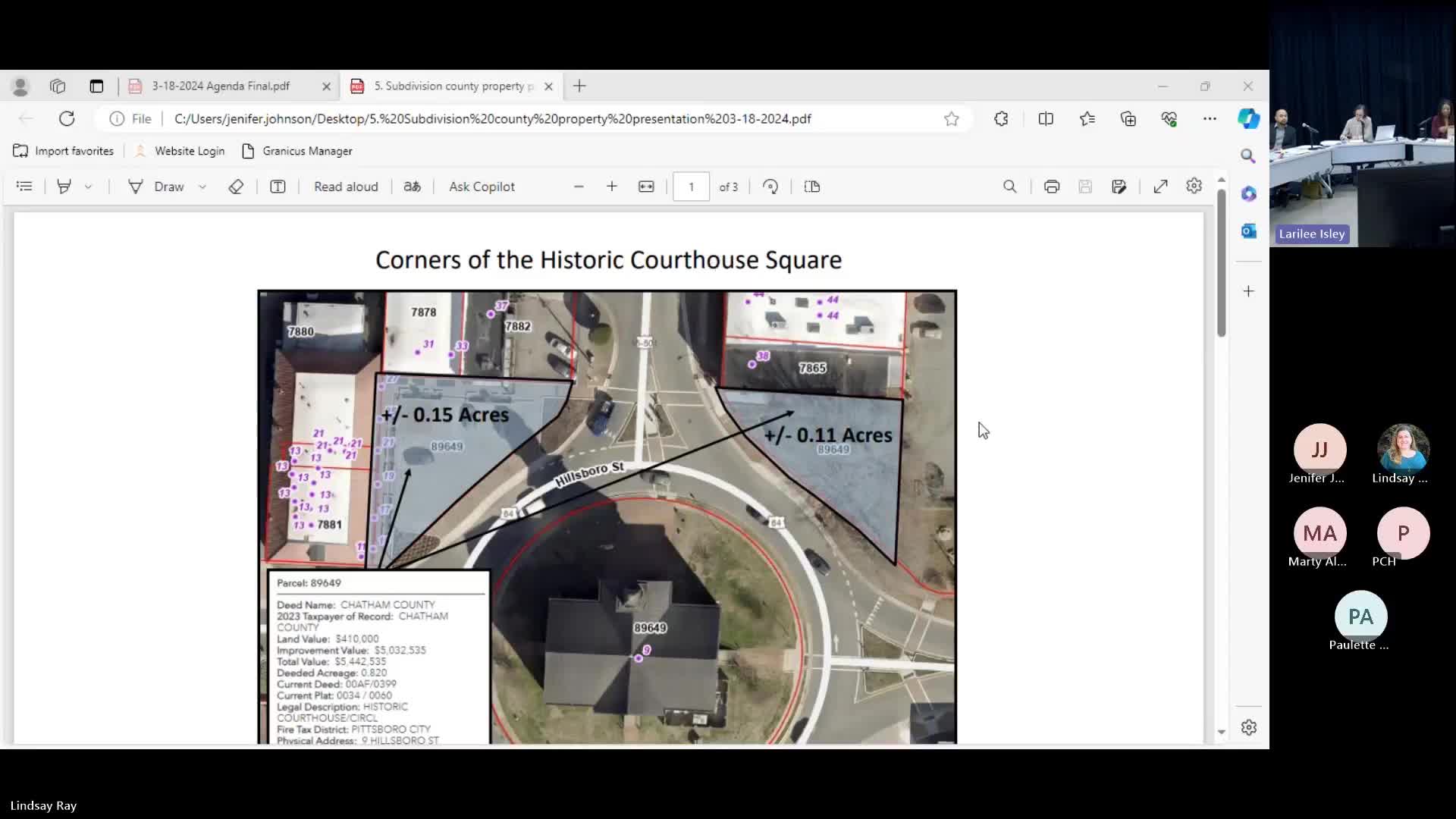
Task: Reload the current page
Action: [67, 119]
